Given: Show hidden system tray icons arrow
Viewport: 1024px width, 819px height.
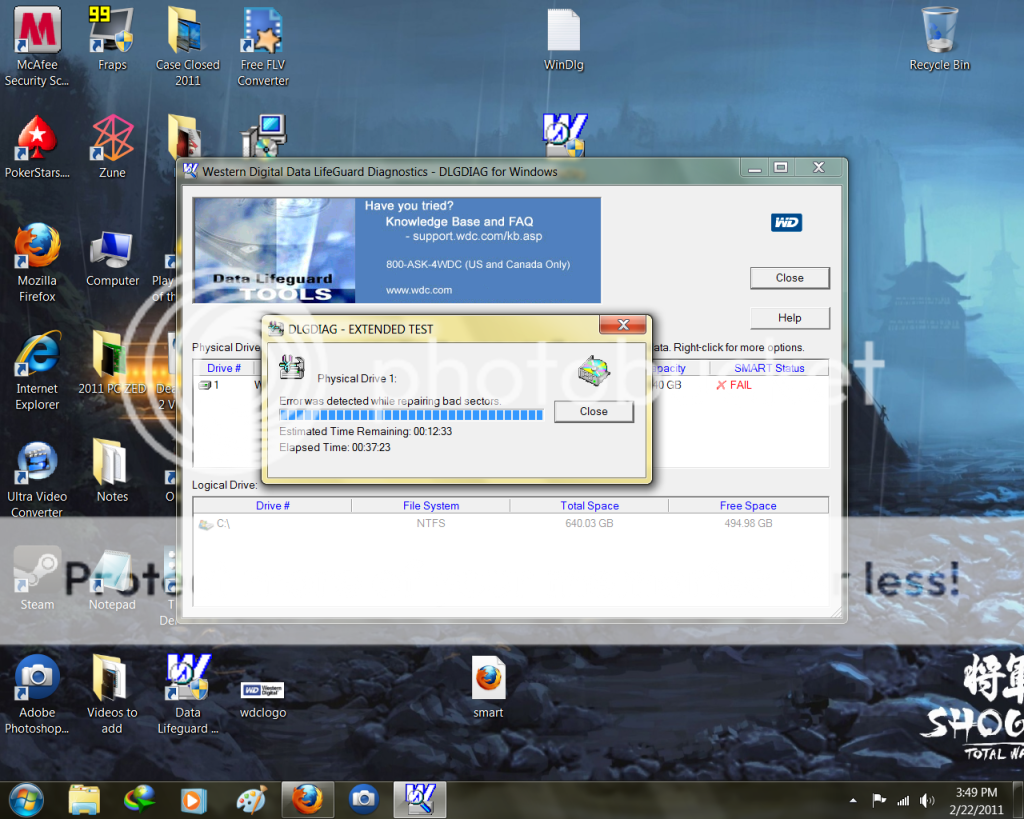Looking at the screenshot, I should click(x=853, y=800).
